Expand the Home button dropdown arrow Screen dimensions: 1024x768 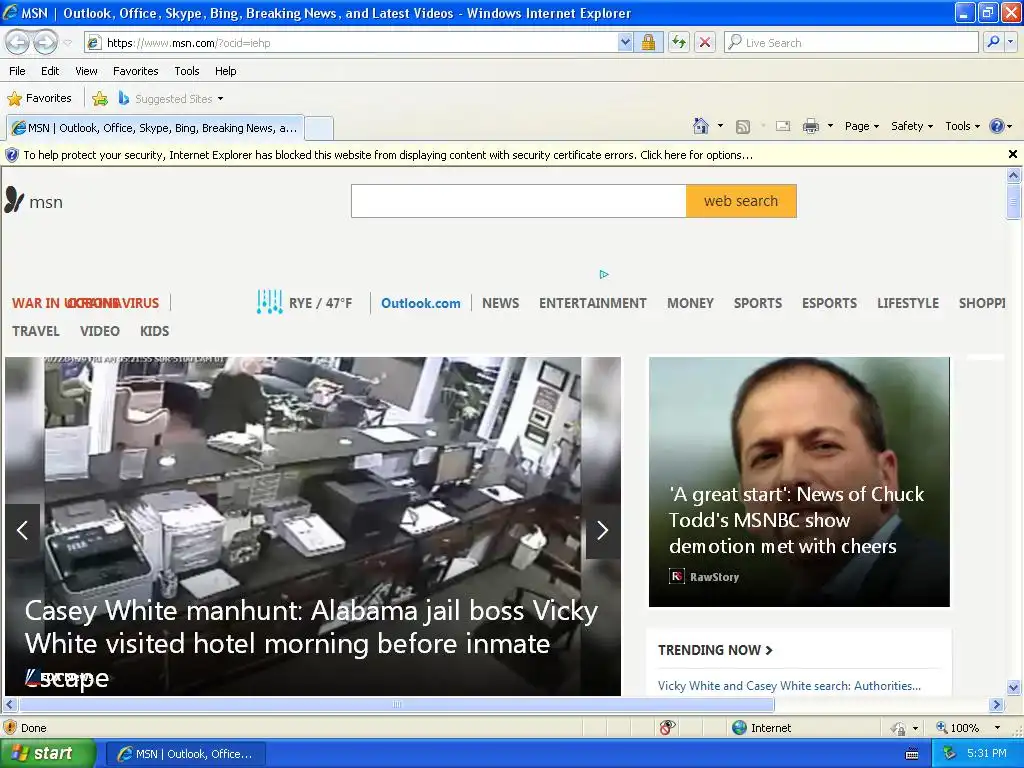[720, 126]
